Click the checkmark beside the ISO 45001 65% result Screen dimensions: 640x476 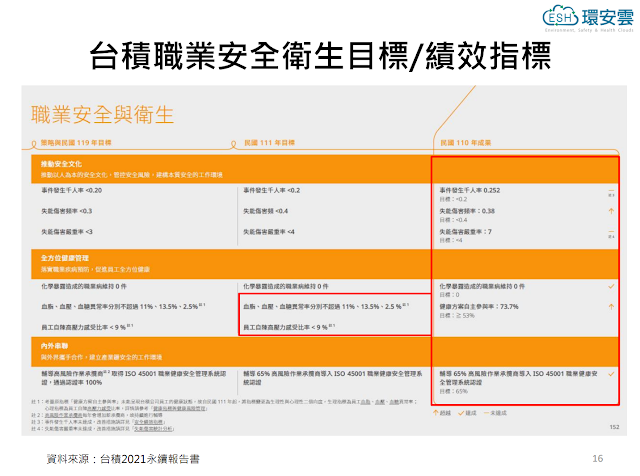611,374
